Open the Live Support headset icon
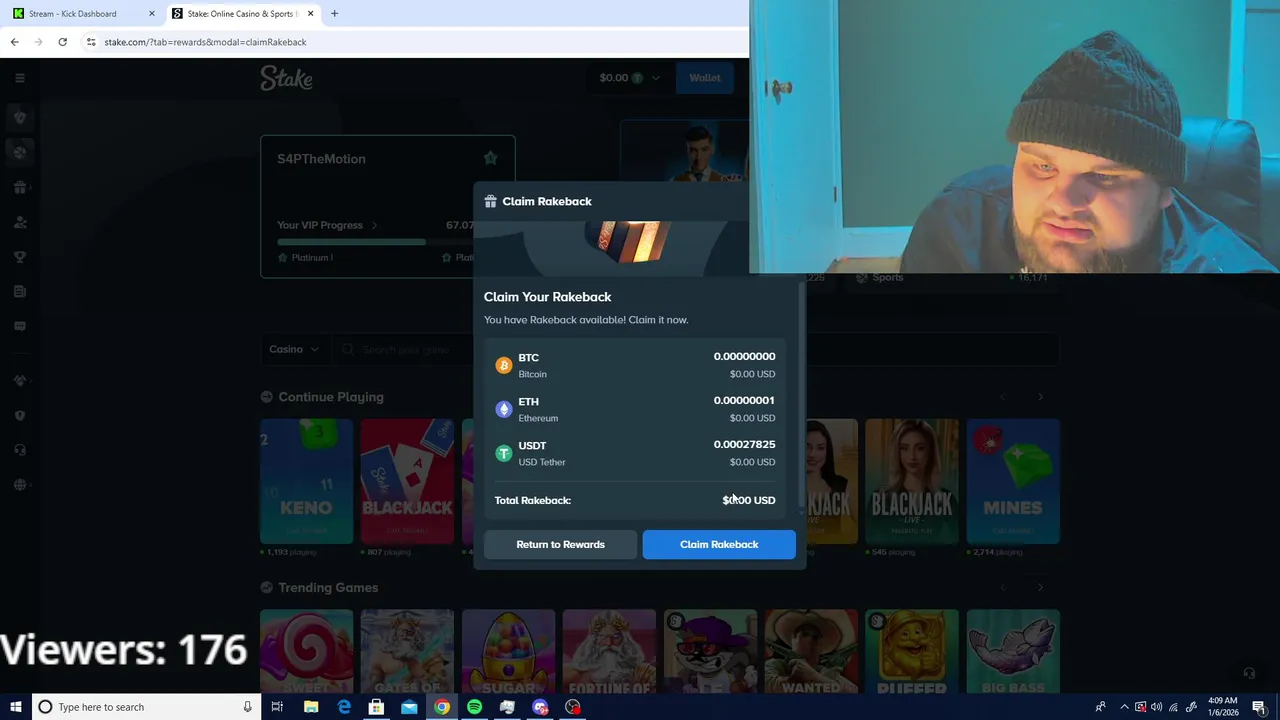This screenshot has width=1280, height=720. pos(19,450)
